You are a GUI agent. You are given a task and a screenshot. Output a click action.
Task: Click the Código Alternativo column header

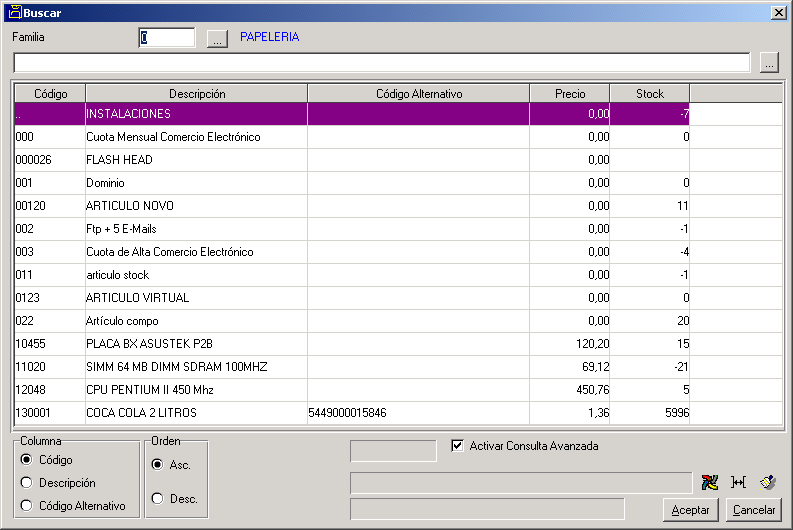[x=419, y=94]
